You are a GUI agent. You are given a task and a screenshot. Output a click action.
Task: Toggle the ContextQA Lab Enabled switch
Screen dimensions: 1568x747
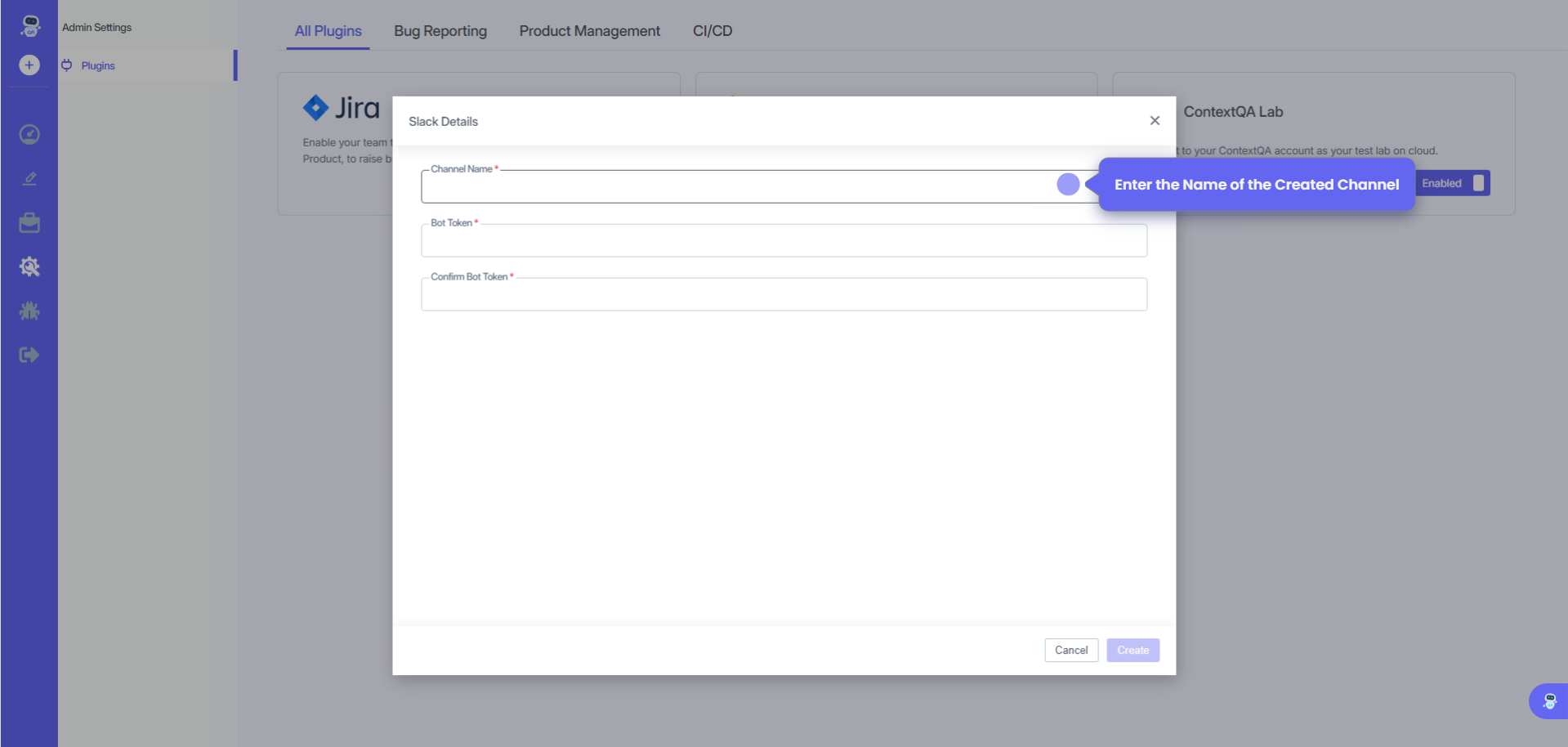point(1477,183)
